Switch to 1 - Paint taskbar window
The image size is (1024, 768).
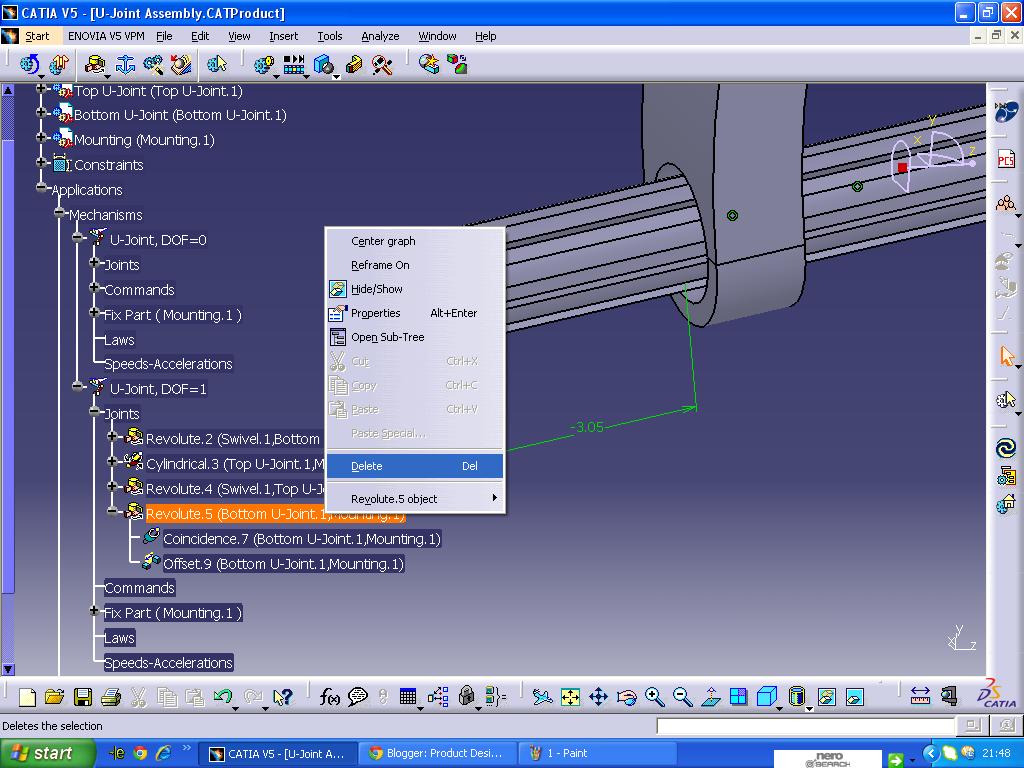point(597,753)
